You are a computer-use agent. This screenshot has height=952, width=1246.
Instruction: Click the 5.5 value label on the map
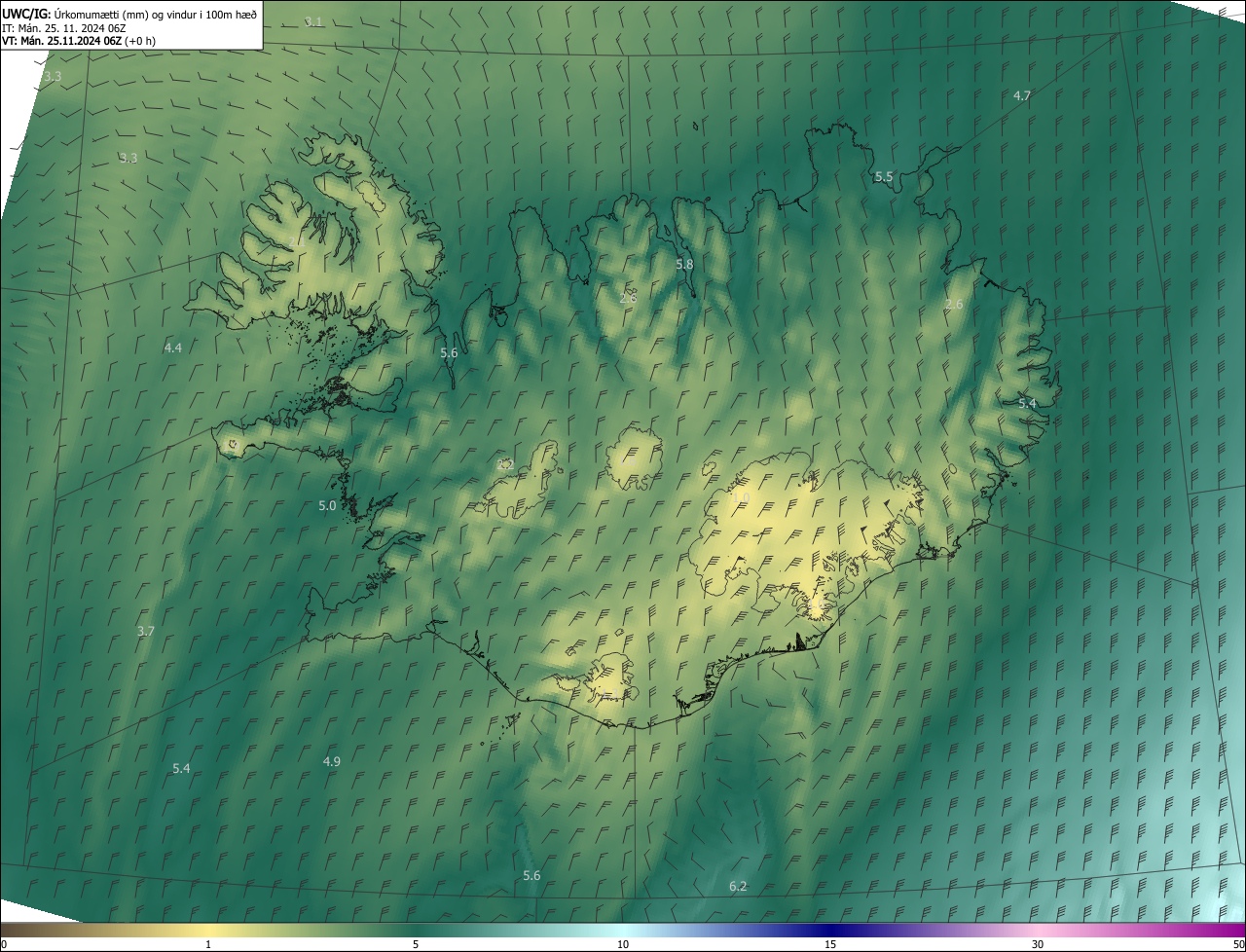click(x=884, y=176)
